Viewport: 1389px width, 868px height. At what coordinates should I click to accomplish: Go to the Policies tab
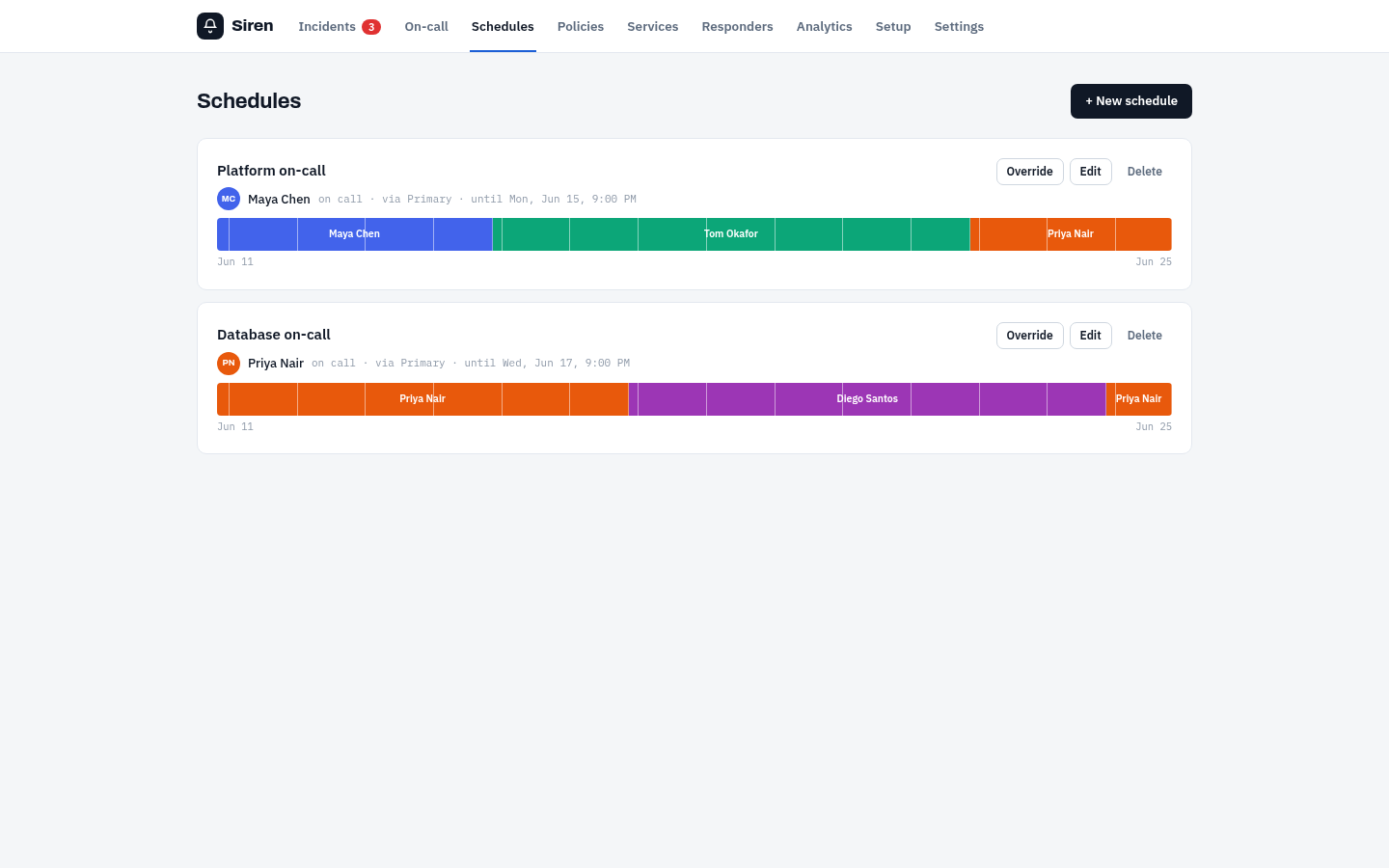[x=581, y=27]
